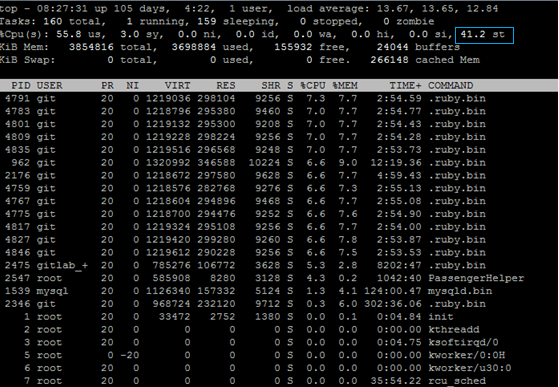Click the VIRT column header
Screen dimensions: 559x387
[x=178, y=86]
